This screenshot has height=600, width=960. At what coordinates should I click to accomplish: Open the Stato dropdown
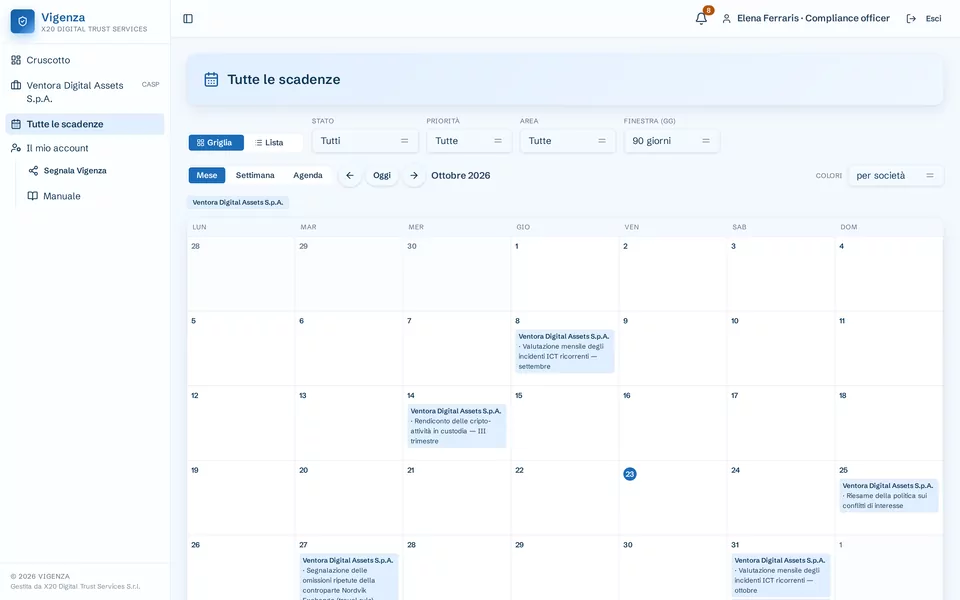pyautogui.click(x=365, y=141)
